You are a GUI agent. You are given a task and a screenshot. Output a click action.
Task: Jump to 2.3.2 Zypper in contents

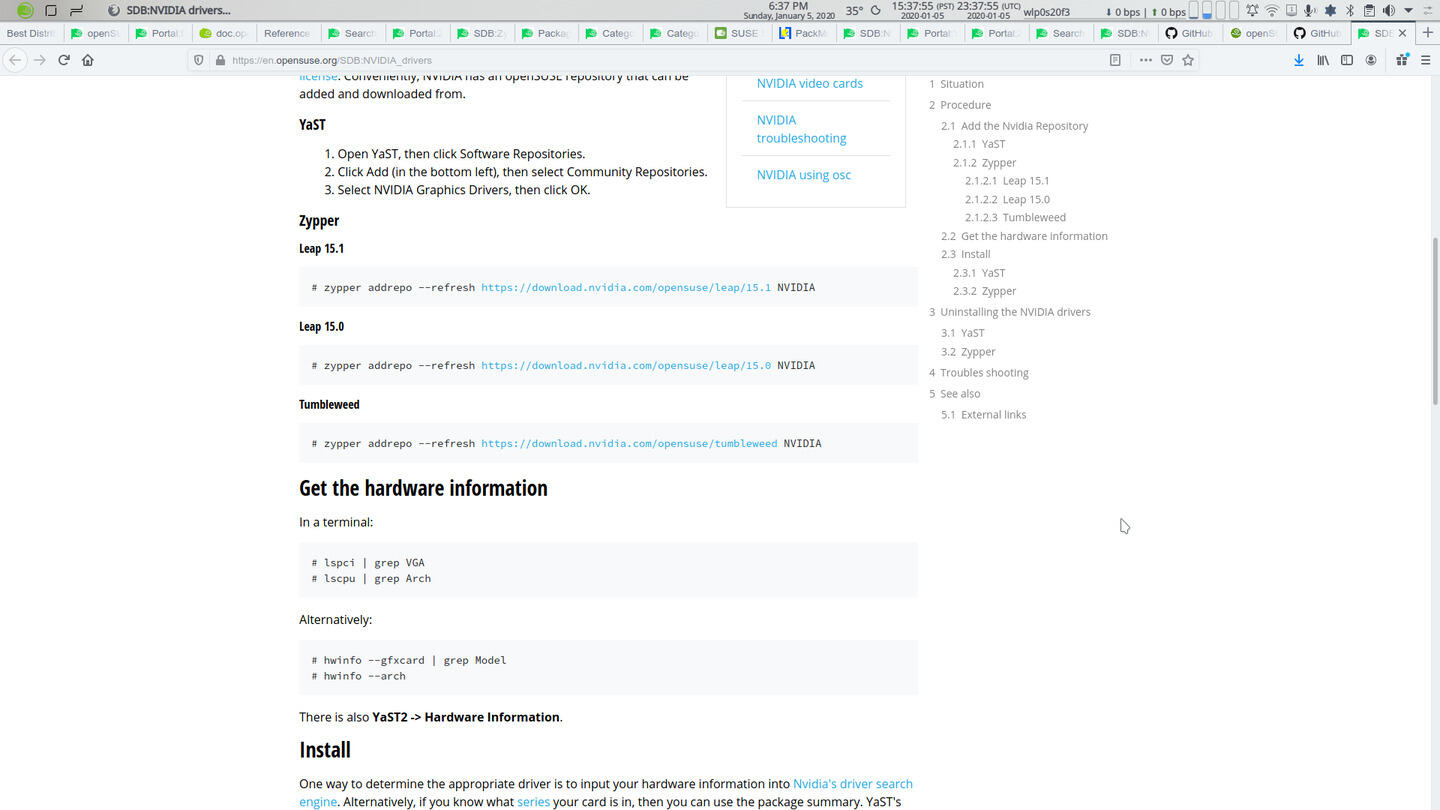pyautogui.click(x=984, y=291)
